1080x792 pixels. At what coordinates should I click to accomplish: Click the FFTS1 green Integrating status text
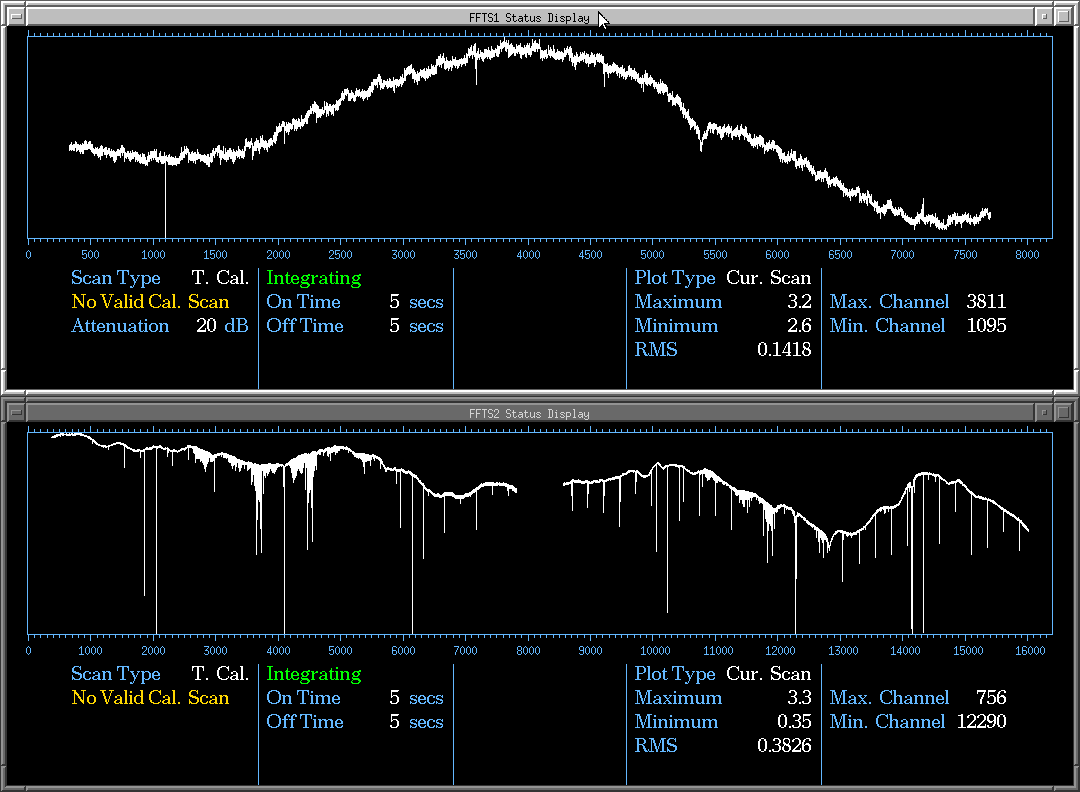(x=314, y=278)
